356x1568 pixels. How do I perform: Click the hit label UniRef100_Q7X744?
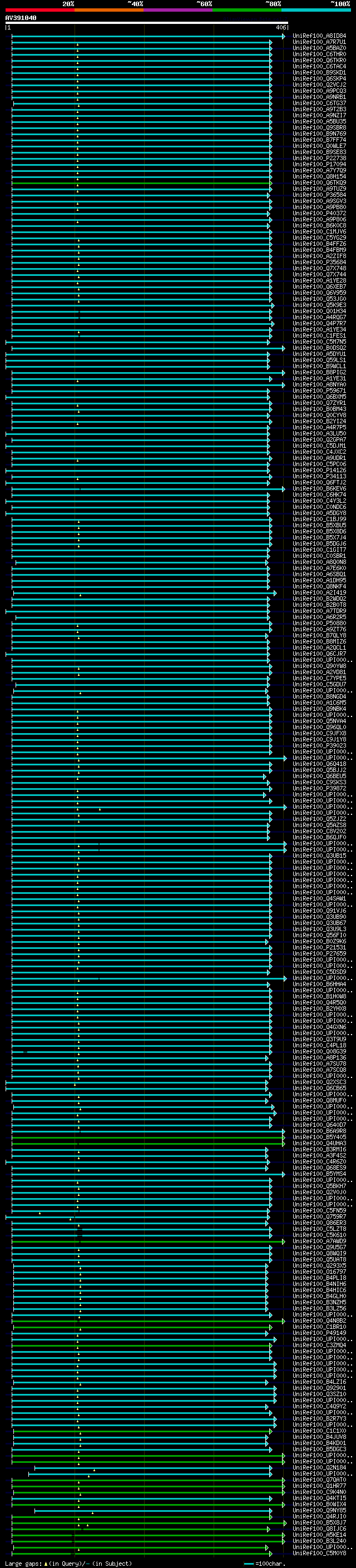click(x=319, y=275)
